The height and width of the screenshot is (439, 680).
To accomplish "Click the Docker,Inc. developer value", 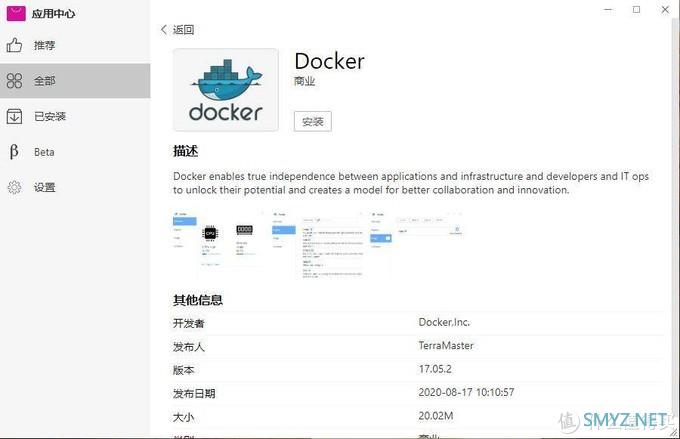I will (444, 322).
